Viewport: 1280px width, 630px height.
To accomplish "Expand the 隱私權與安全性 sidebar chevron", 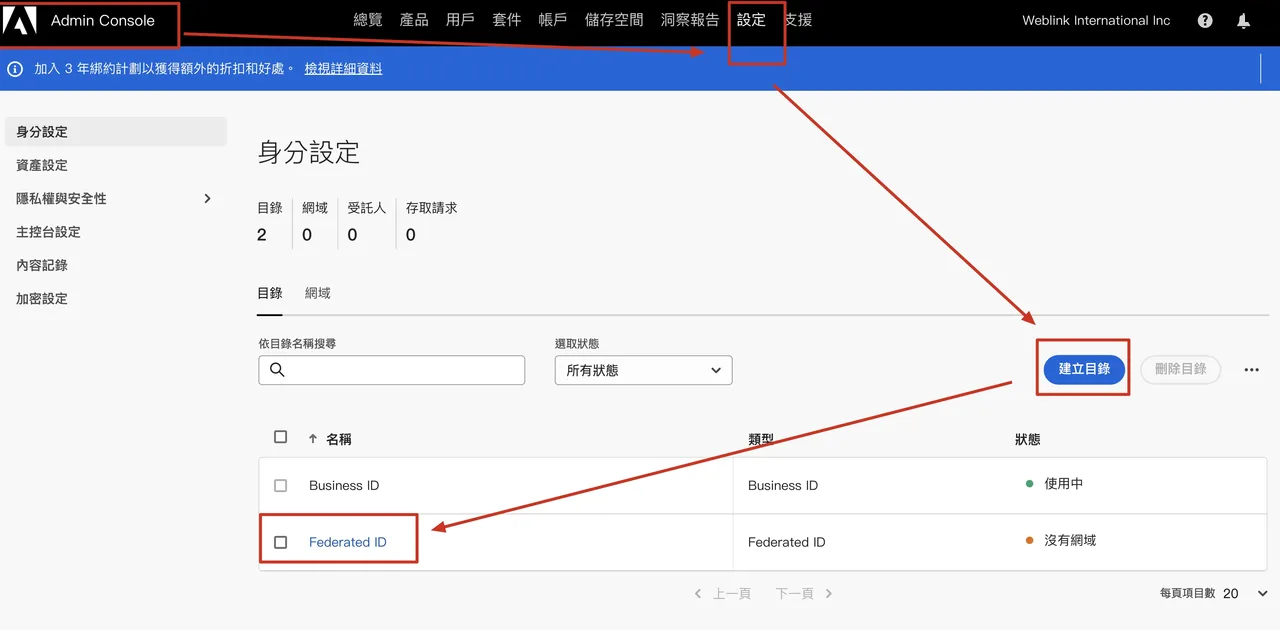I will [x=208, y=198].
